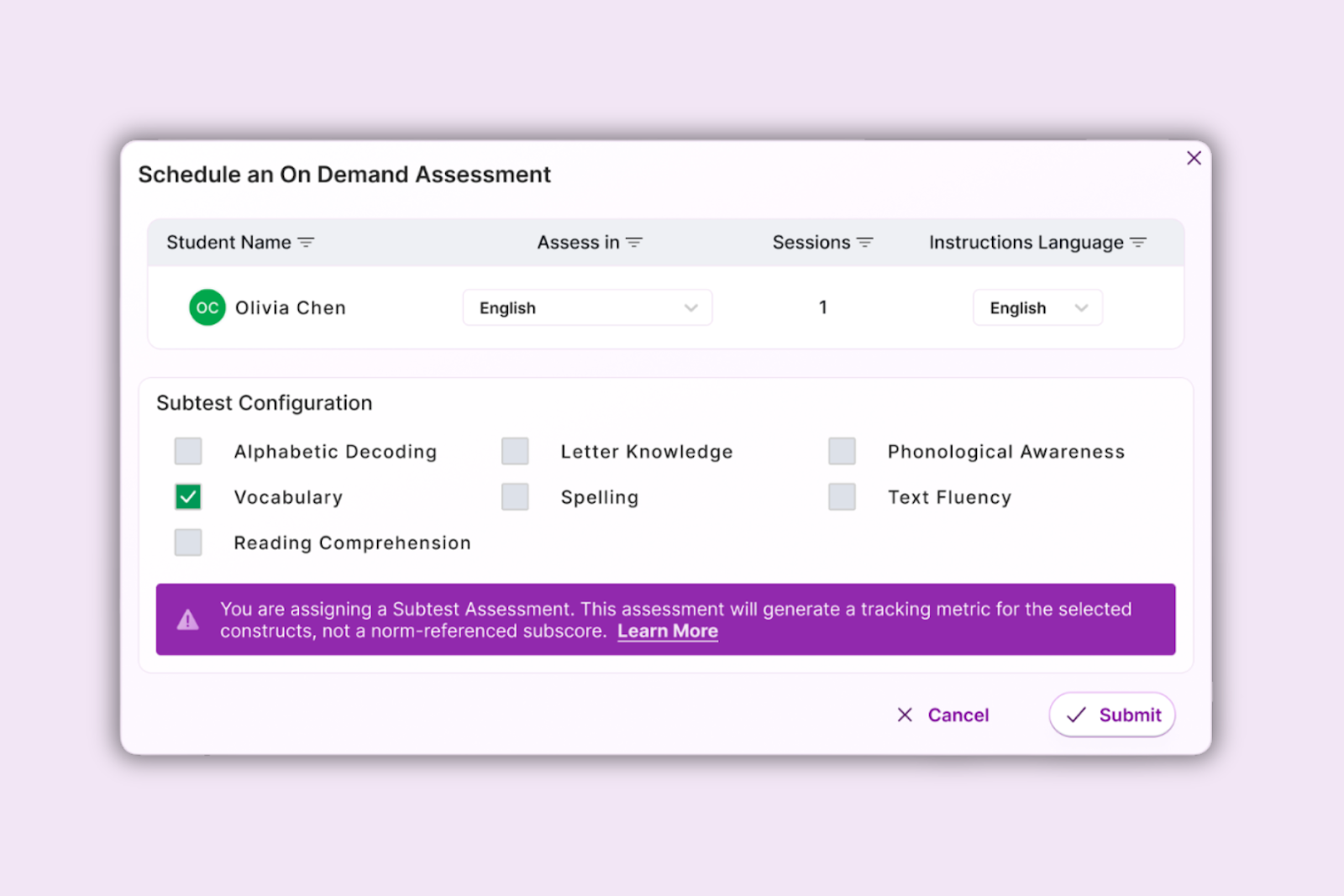Close the dialog with the X icon

tap(1194, 158)
